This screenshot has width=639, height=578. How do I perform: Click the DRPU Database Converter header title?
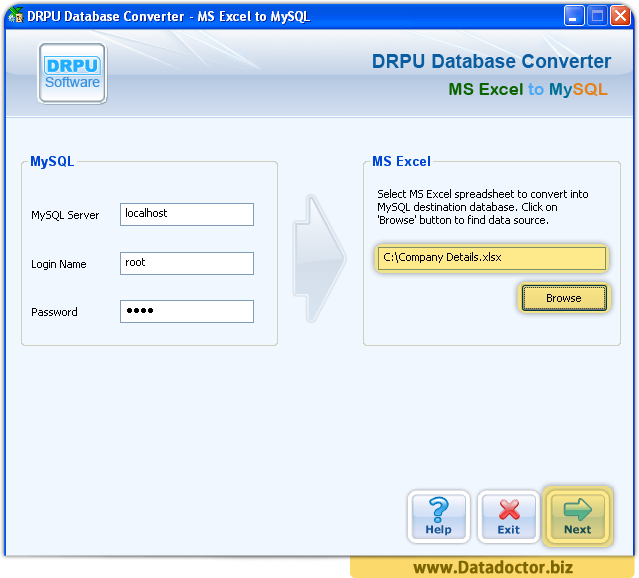491,62
